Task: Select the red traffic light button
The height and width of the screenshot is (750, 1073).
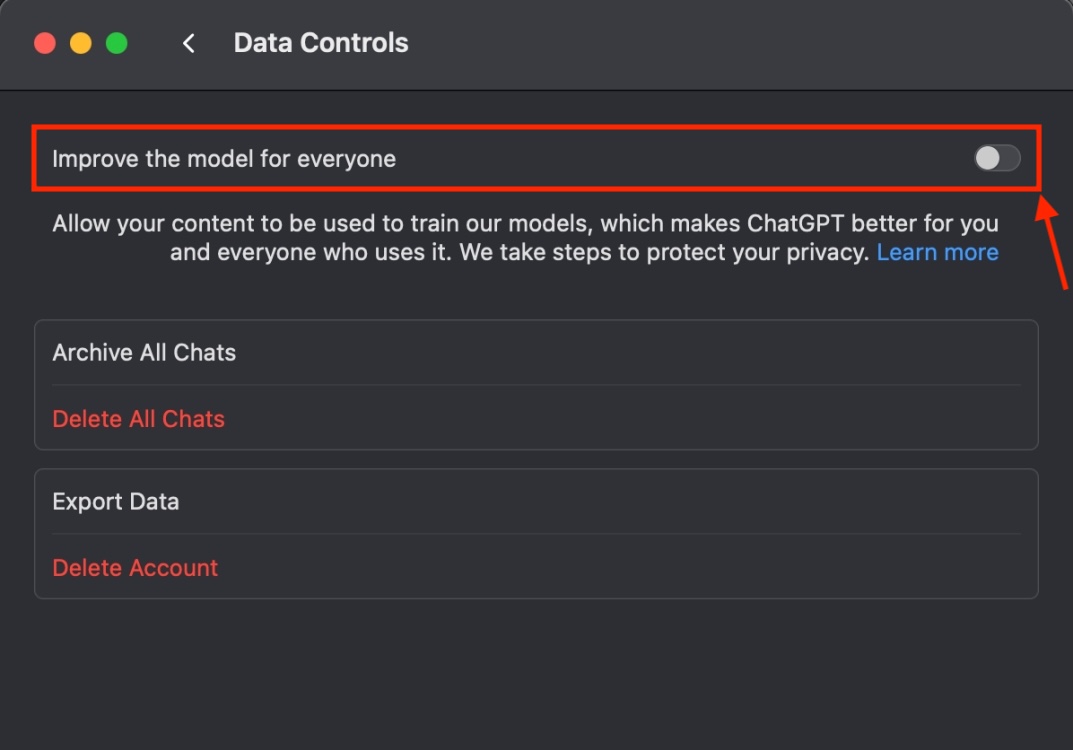Action: coord(45,43)
